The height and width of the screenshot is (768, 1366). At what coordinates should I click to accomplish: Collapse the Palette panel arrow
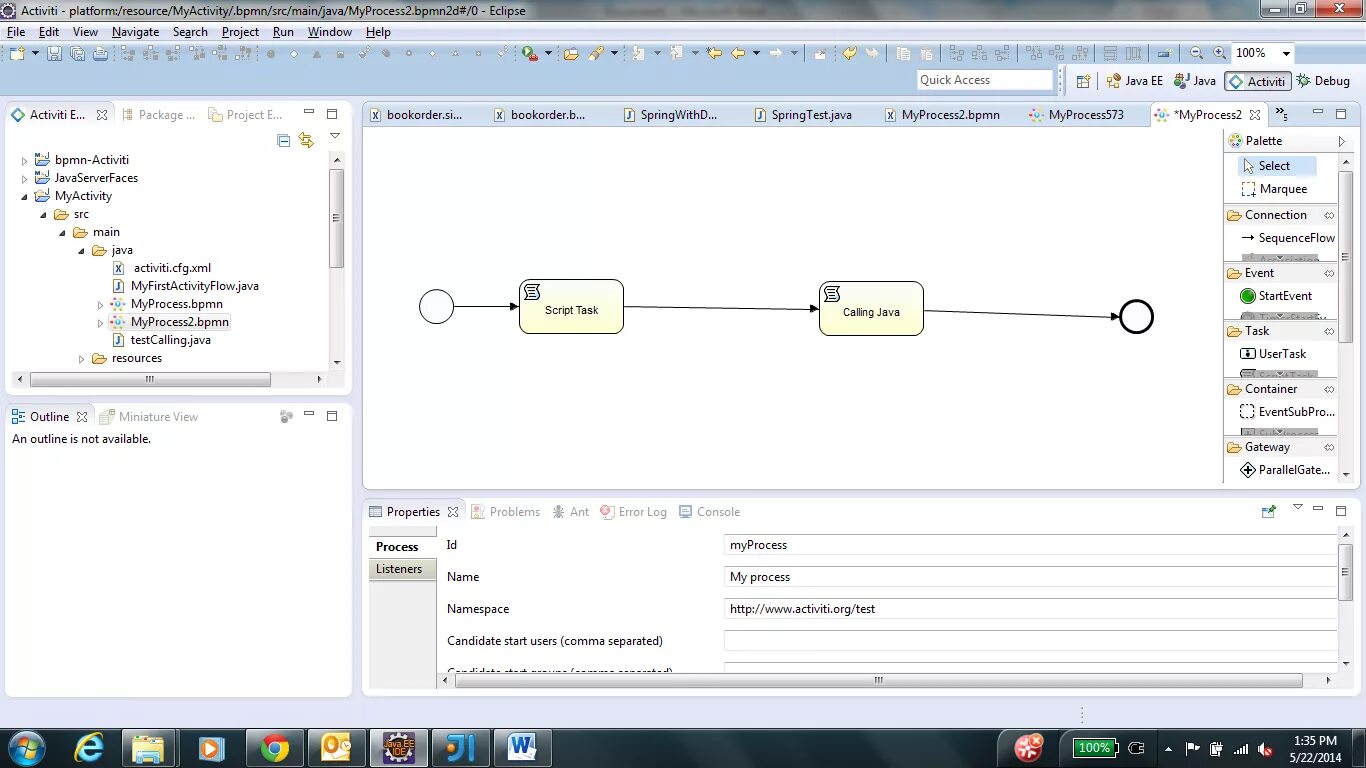tap(1342, 141)
